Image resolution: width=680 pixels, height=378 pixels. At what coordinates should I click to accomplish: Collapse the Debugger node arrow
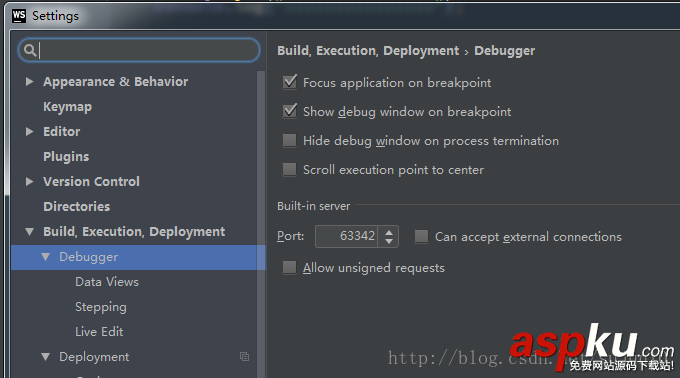46,257
